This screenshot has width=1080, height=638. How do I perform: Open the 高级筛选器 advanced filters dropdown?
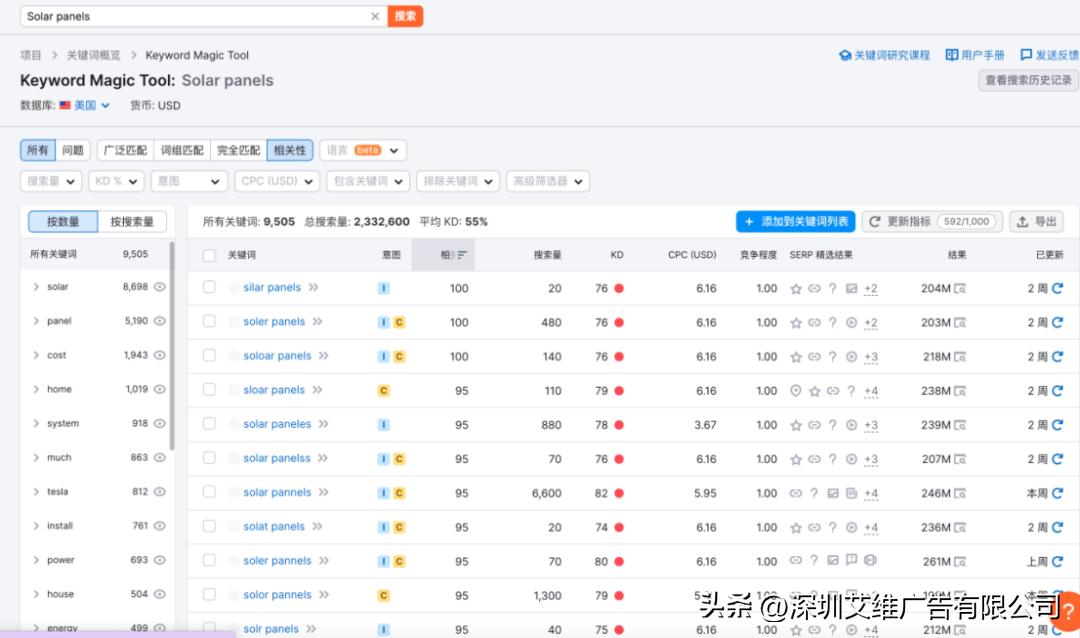click(x=547, y=181)
